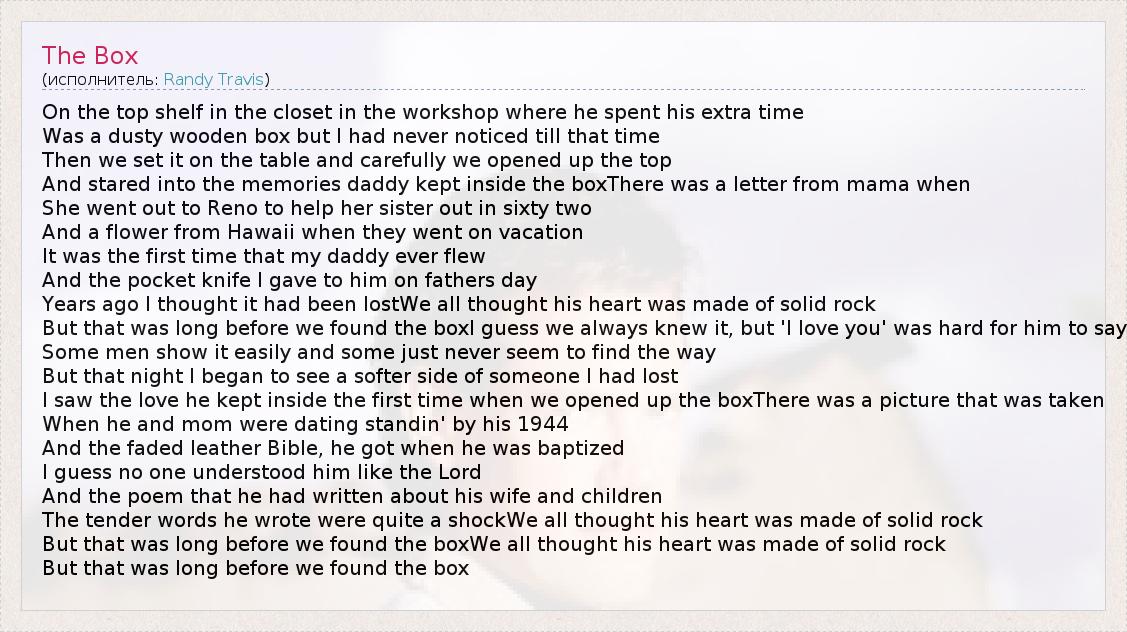The height and width of the screenshot is (632, 1127).
Task: Click the line starting 'And stared into the memories'
Action: point(505,184)
